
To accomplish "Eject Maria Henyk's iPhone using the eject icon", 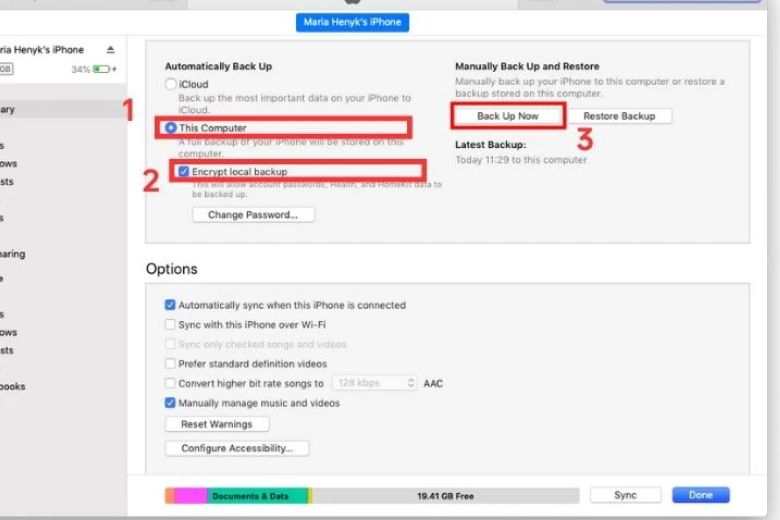I will tap(110, 50).
